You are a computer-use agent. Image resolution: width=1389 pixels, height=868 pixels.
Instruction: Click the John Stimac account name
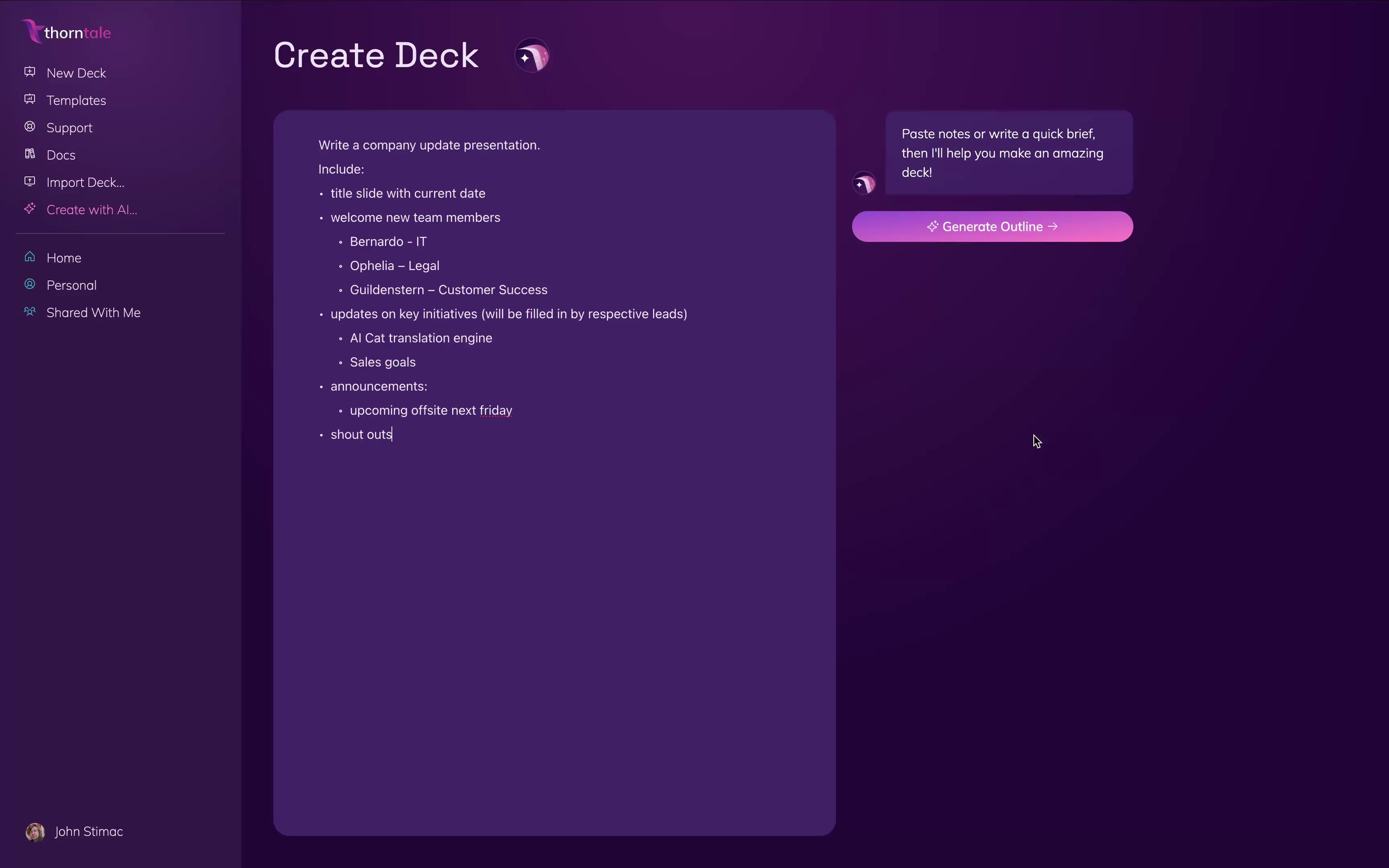click(89, 832)
